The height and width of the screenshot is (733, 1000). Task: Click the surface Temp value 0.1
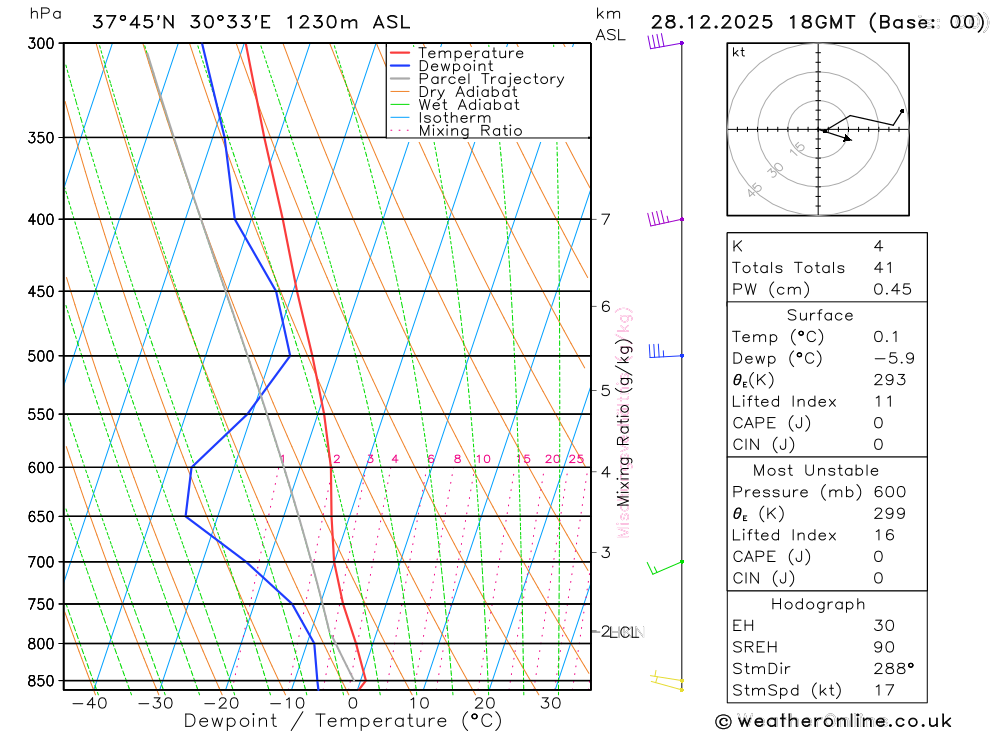click(886, 337)
